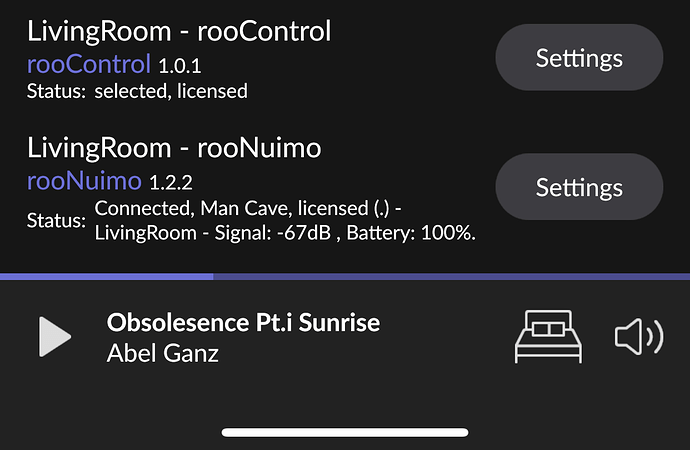Click the unplayed portion of progress bar
This screenshot has width=690, height=450.
click(451, 277)
